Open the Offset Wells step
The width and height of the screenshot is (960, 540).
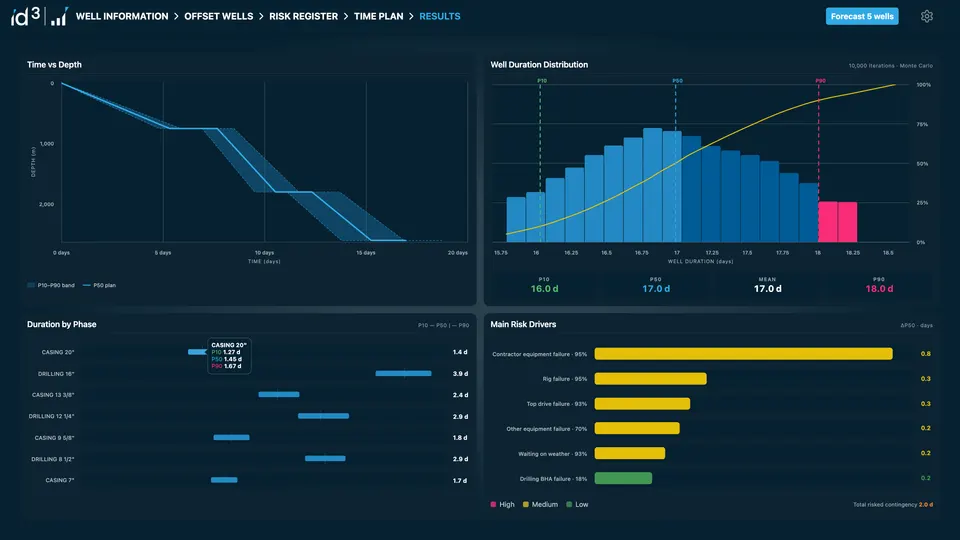pos(219,17)
